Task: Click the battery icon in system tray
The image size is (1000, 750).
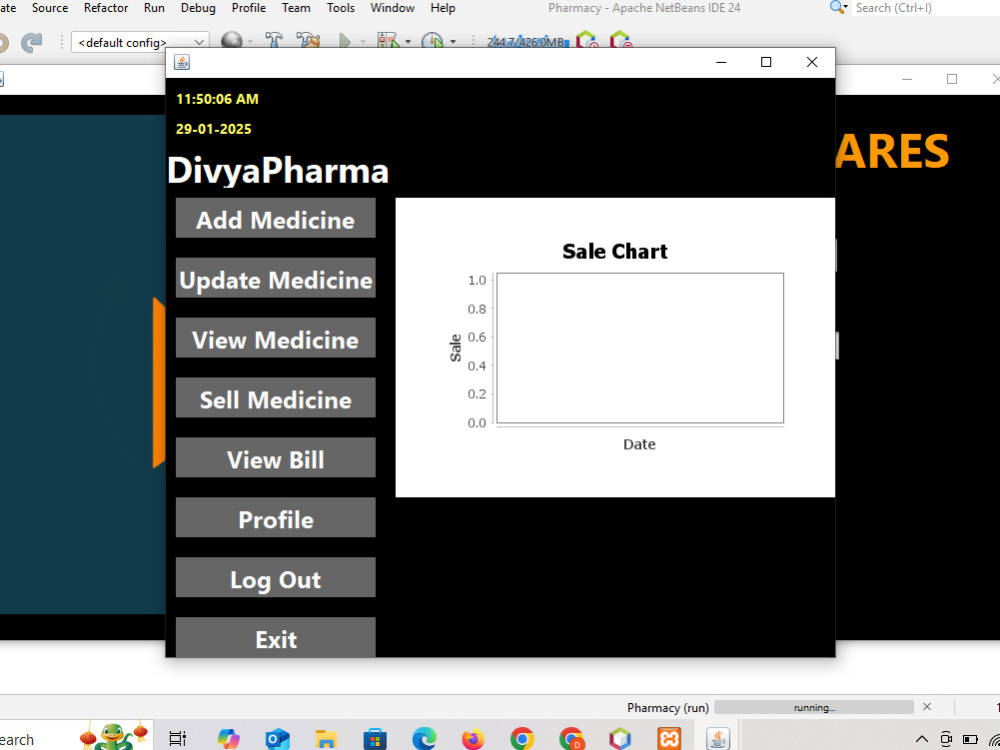Action: [970, 740]
